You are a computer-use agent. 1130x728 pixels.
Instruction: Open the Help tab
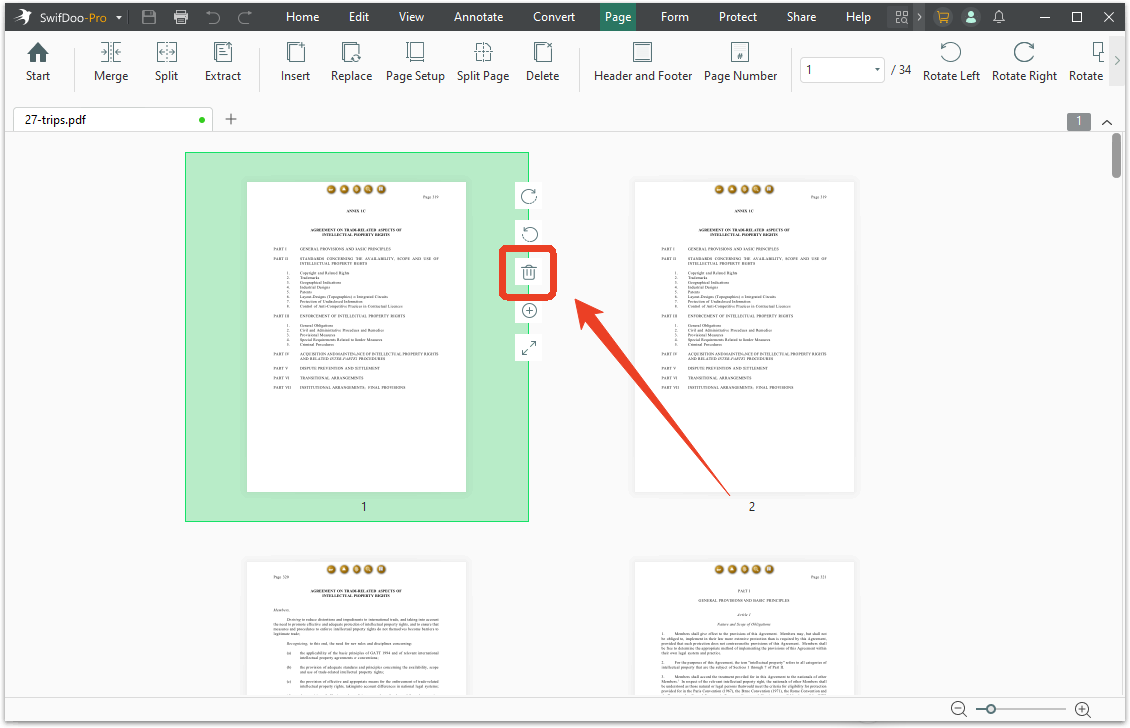click(x=858, y=17)
